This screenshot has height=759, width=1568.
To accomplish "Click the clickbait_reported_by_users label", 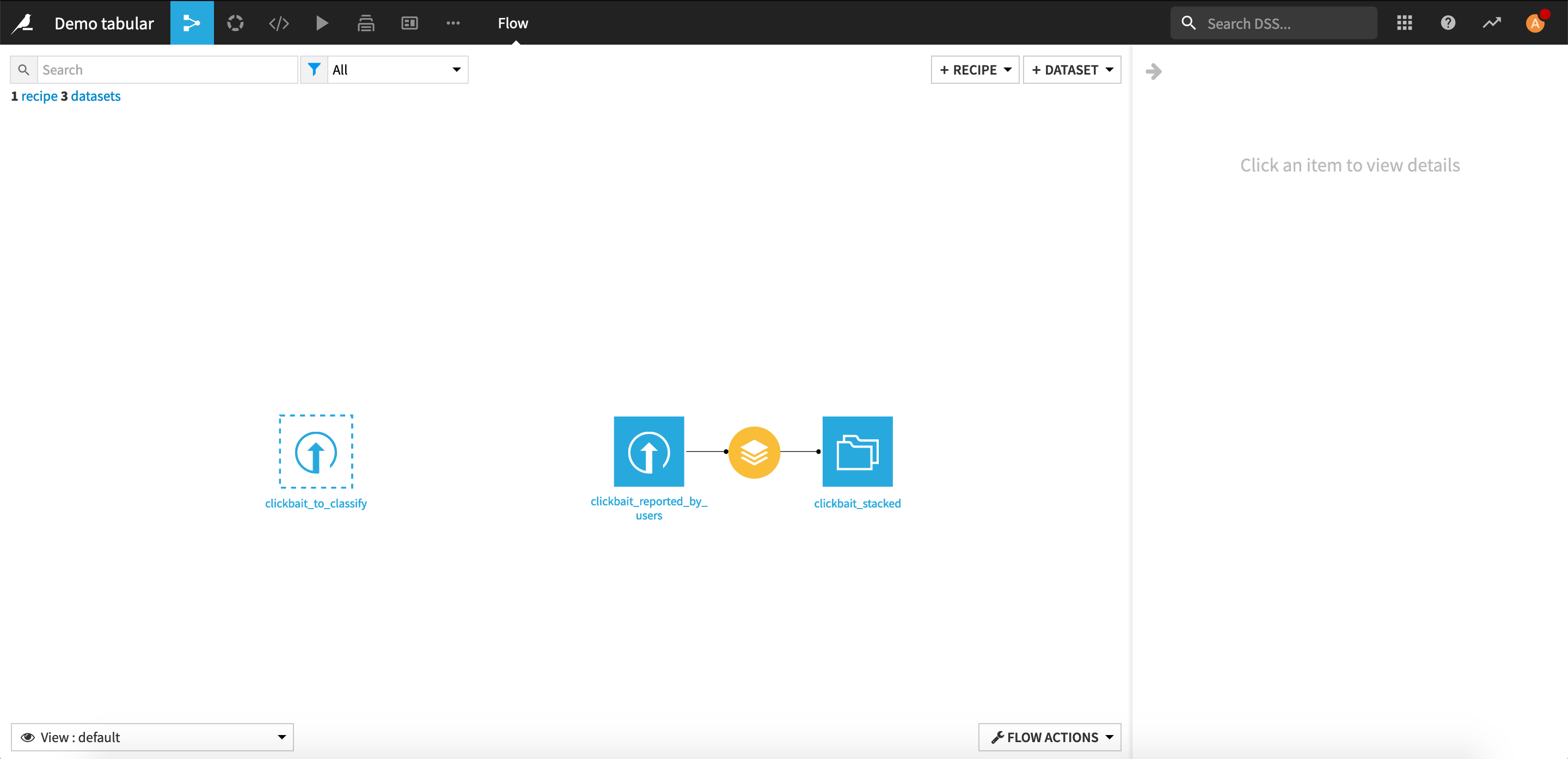I will [x=649, y=508].
